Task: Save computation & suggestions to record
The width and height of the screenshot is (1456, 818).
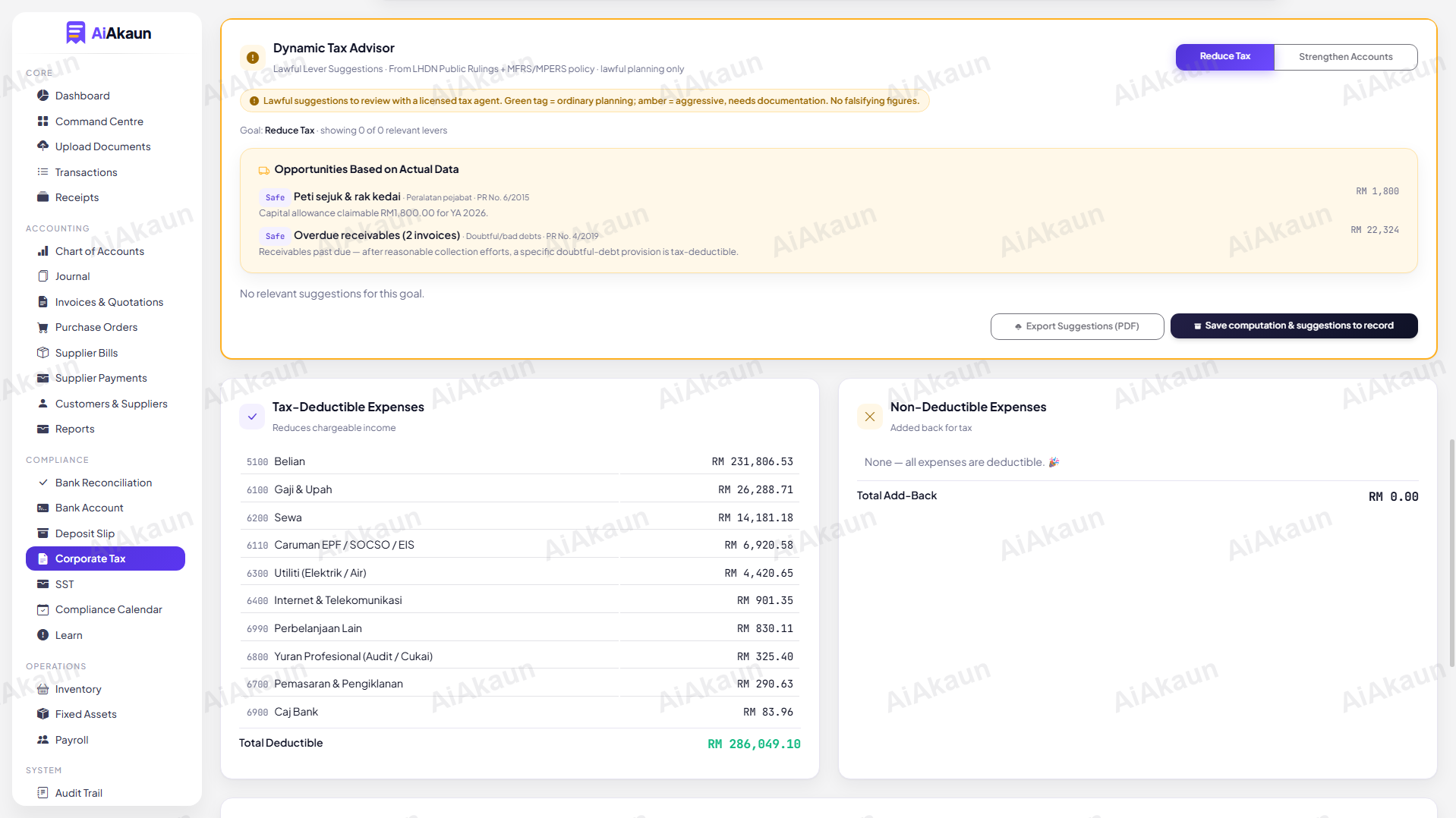Action: pos(1294,326)
